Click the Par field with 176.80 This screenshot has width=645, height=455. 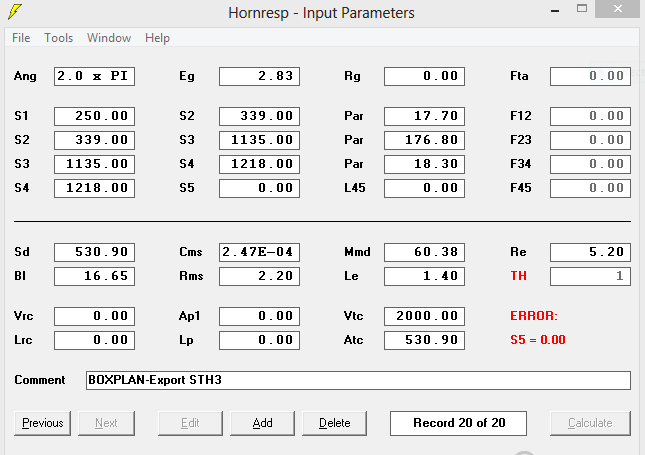[425, 140]
